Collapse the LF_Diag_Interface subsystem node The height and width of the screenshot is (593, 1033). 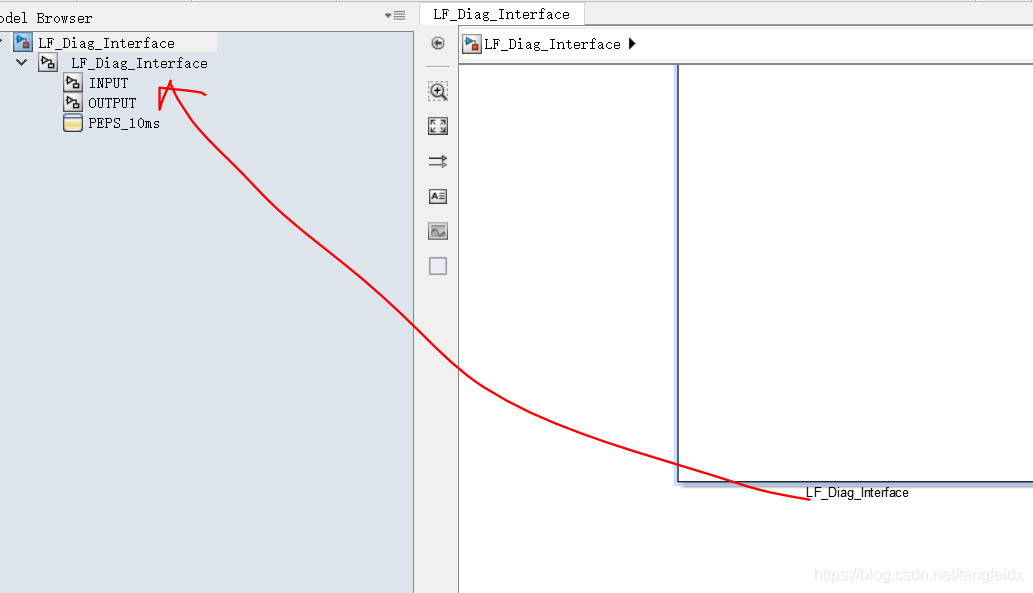21,63
